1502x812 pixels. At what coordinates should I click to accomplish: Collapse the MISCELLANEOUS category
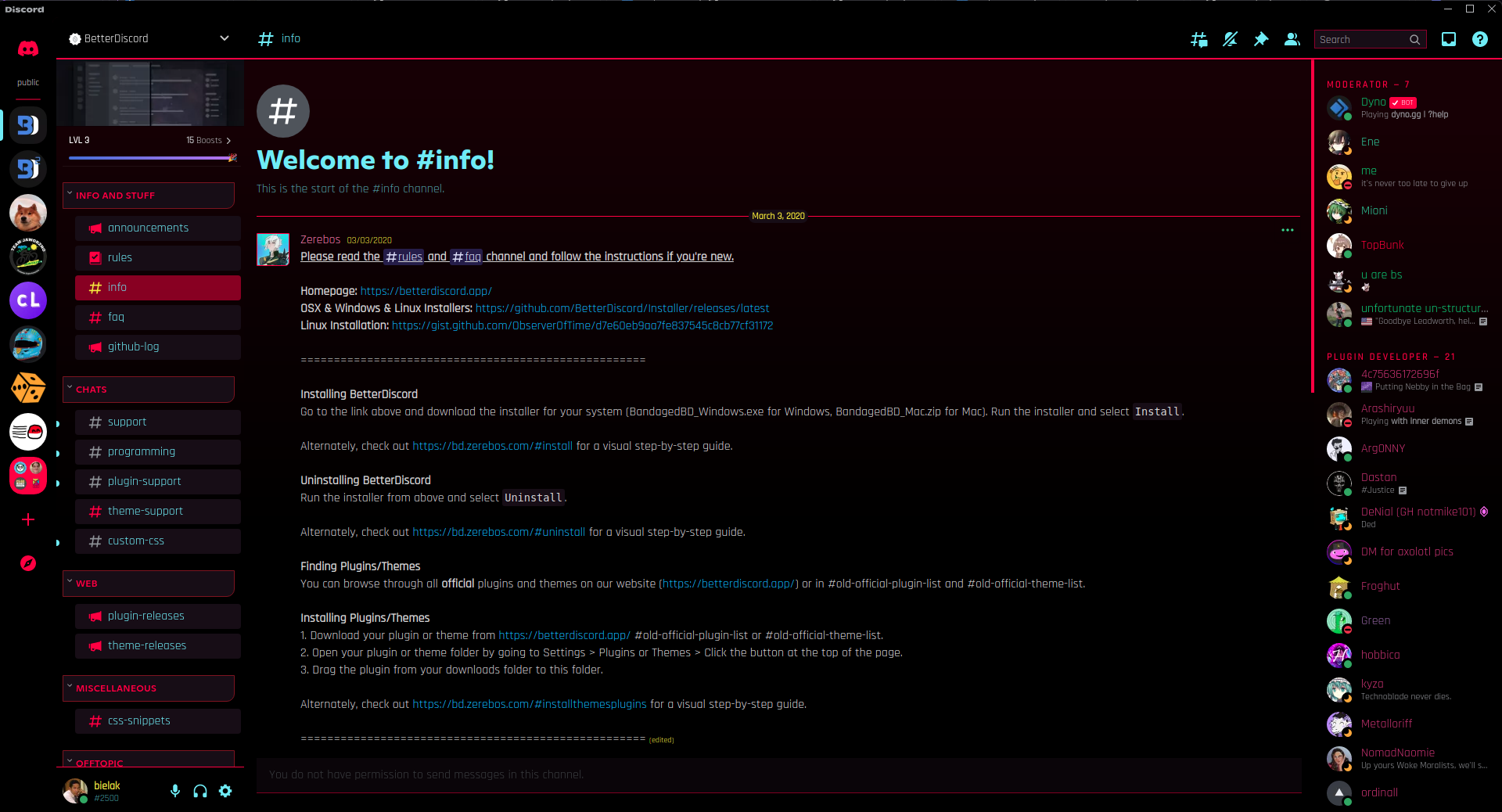pos(149,688)
